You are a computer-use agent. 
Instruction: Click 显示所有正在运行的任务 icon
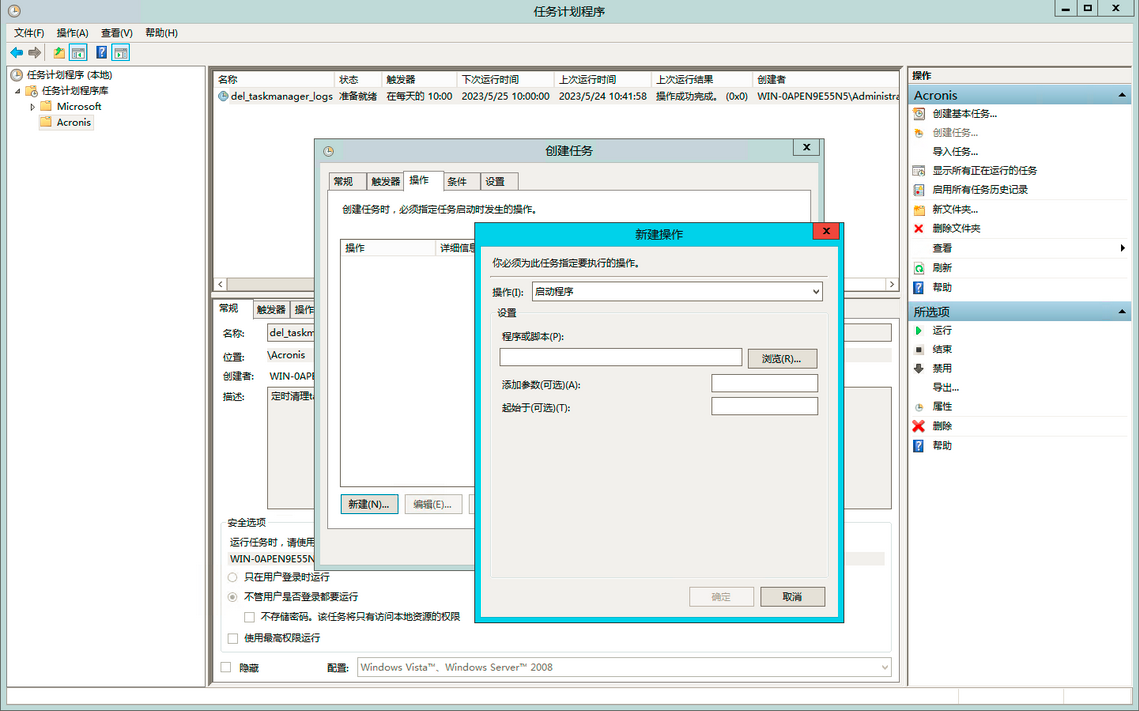click(x=919, y=171)
